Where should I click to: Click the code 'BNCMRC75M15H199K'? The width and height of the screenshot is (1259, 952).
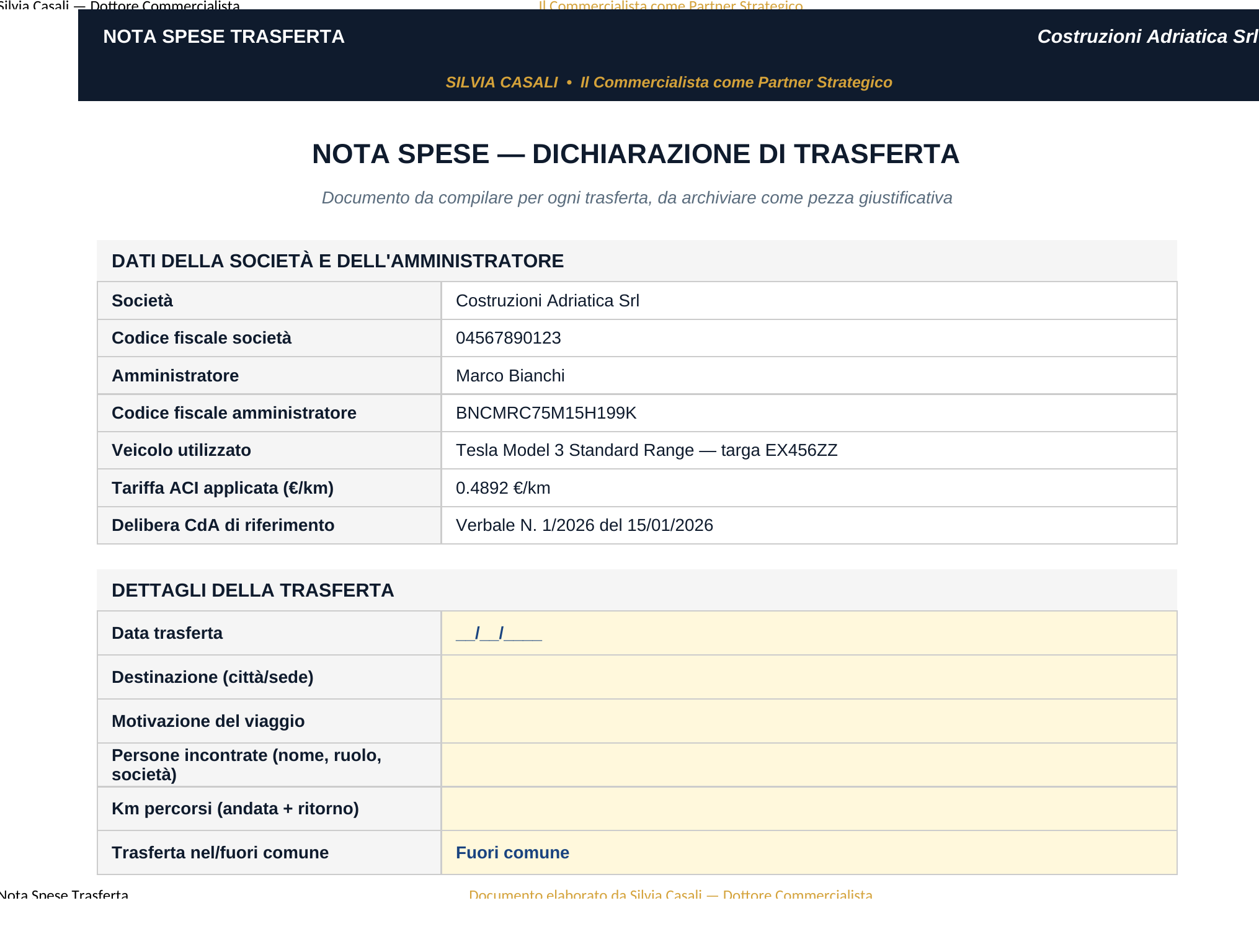pyautogui.click(x=546, y=413)
